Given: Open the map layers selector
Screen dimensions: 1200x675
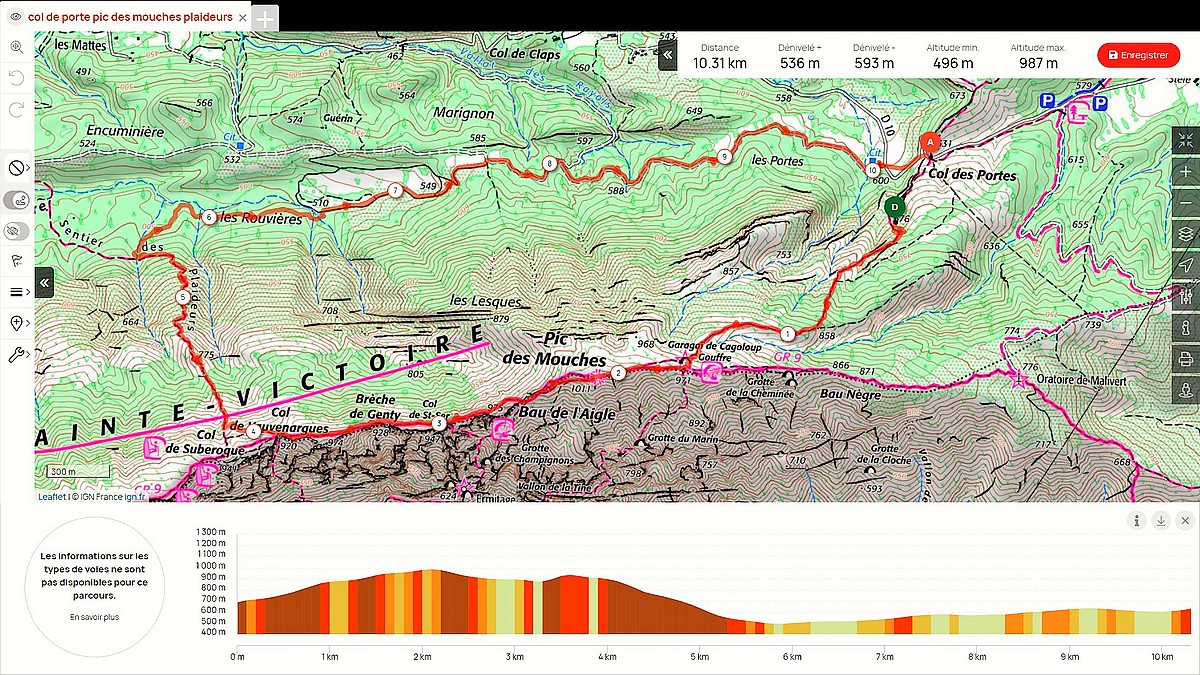Looking at the screenshot, I should tap(1186, 233).
